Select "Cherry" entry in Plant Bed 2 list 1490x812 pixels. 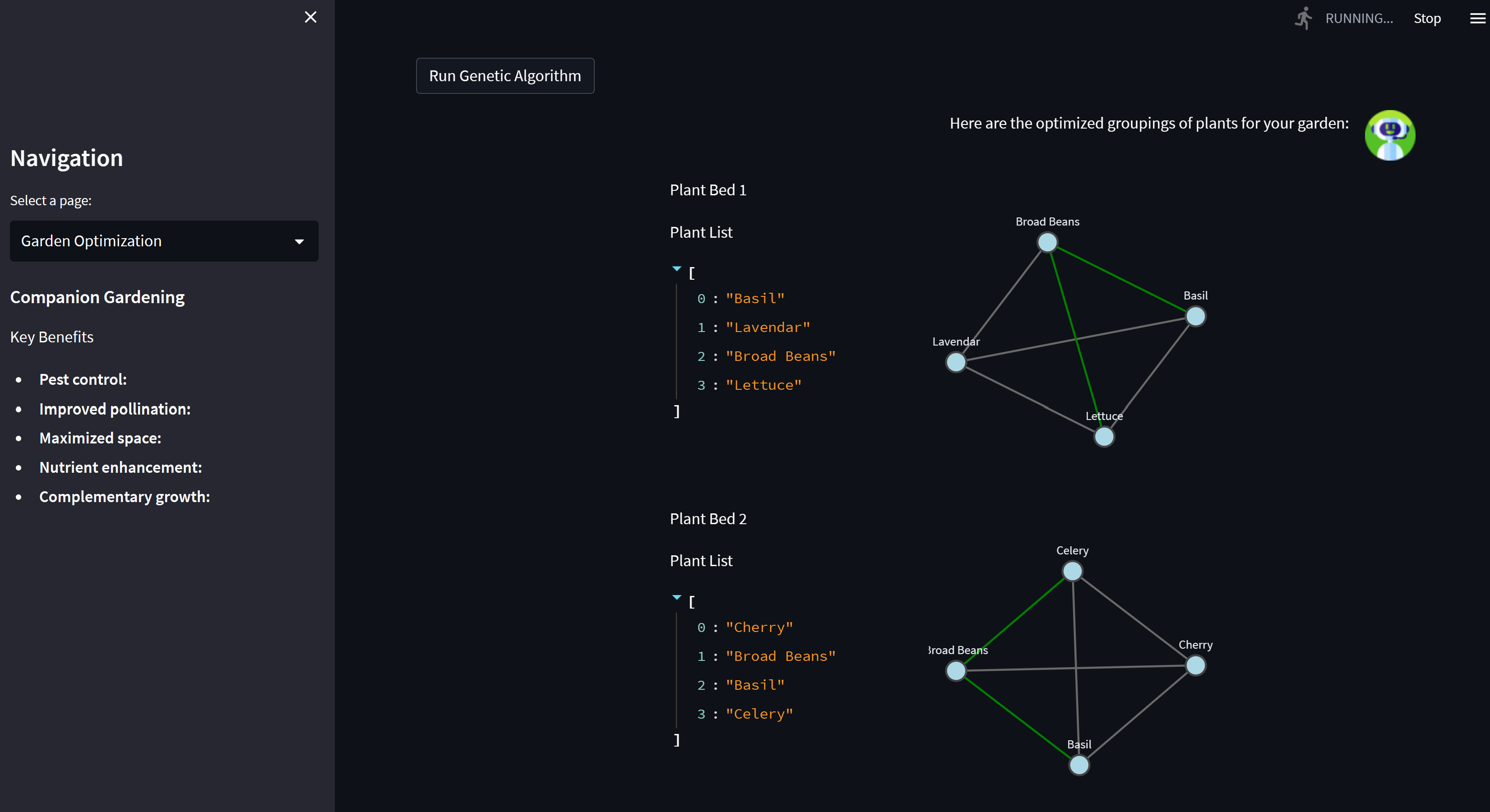tap(759, 627)
